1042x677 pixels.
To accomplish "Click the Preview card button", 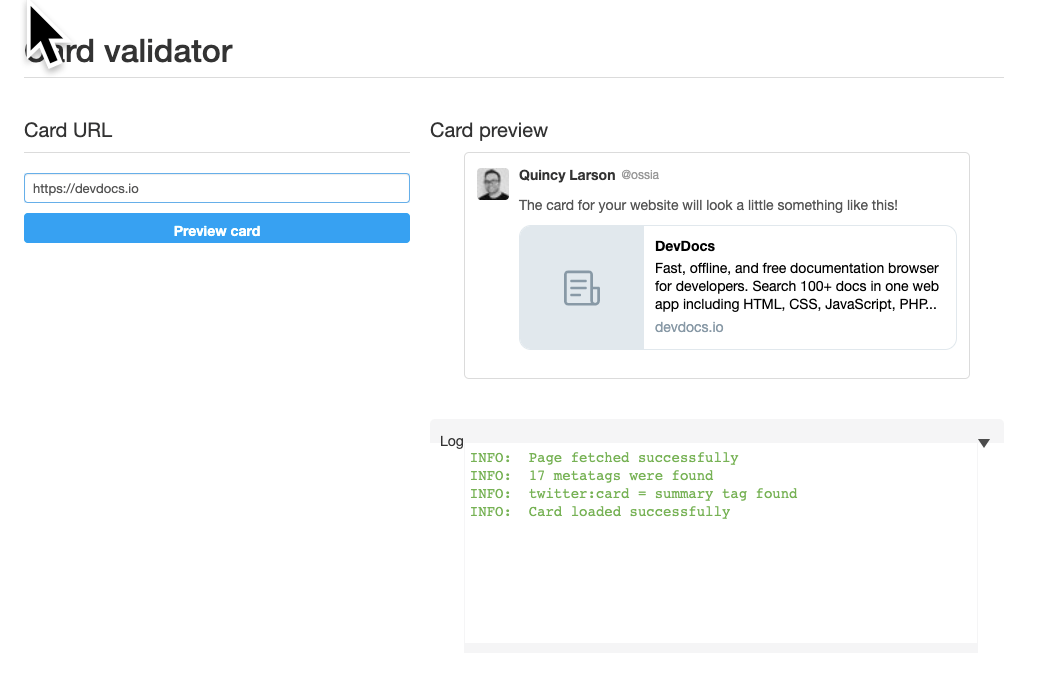I will [x=216, y=228].
